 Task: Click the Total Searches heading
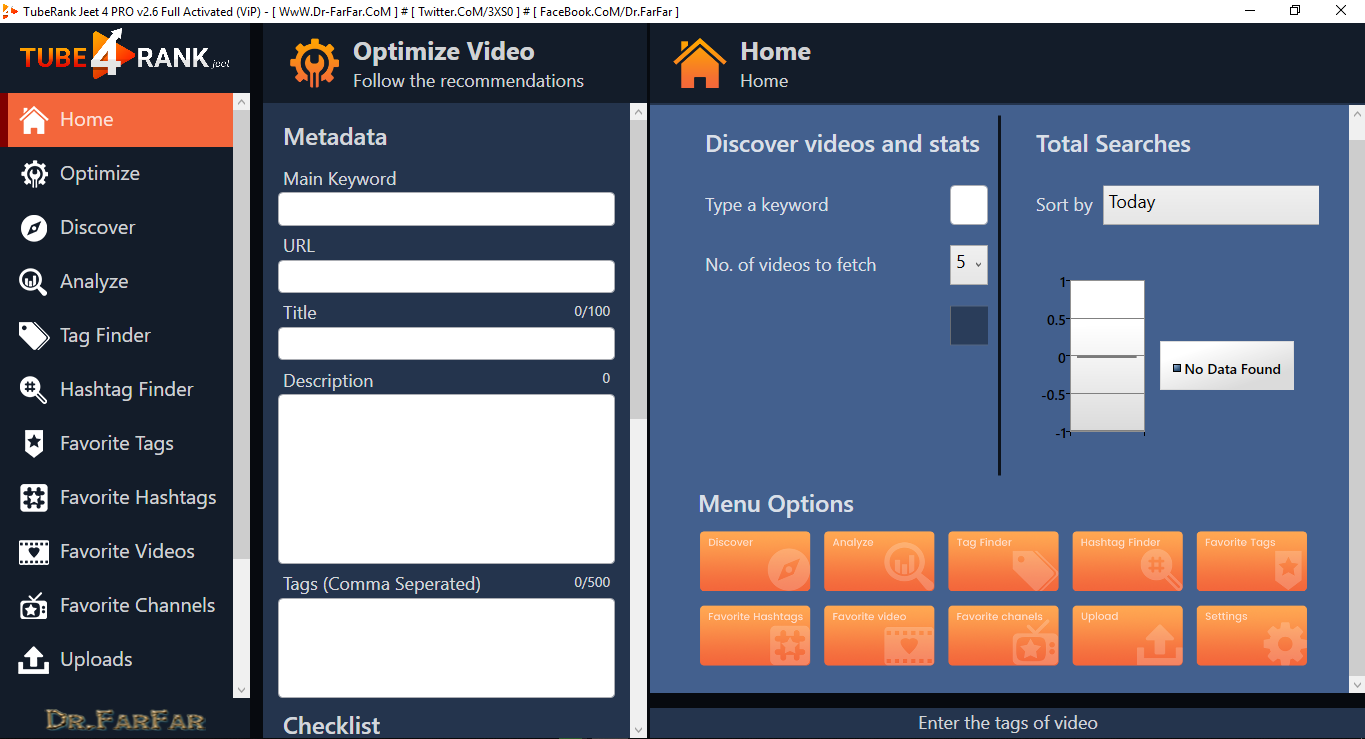1113,144
